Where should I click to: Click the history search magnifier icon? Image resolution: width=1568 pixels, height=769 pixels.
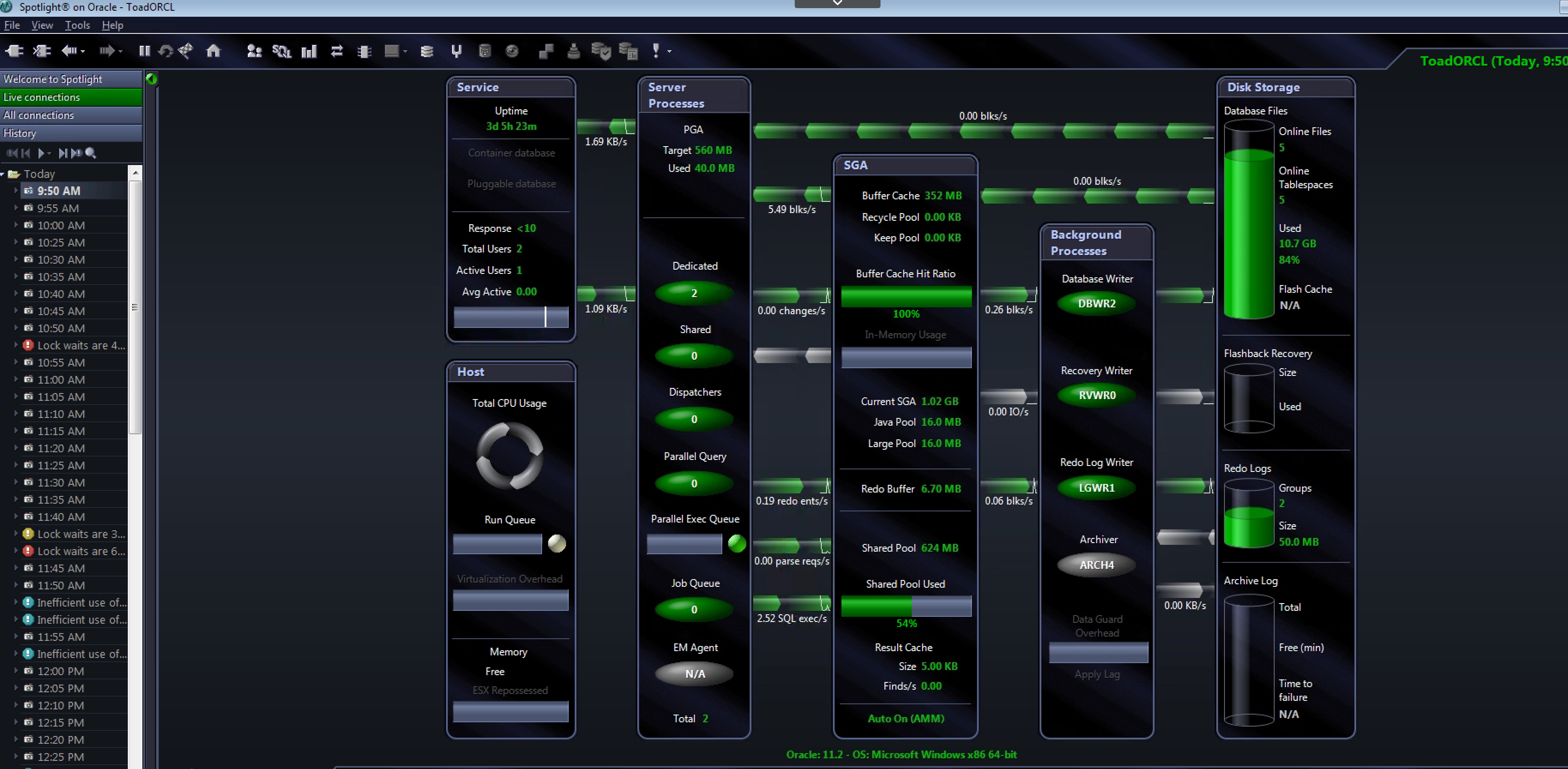[90, 153]
